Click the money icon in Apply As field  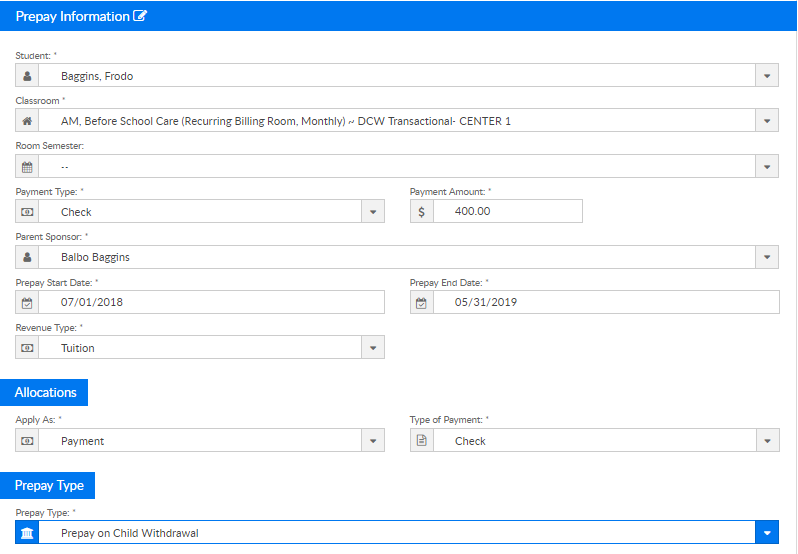[27, 441]
